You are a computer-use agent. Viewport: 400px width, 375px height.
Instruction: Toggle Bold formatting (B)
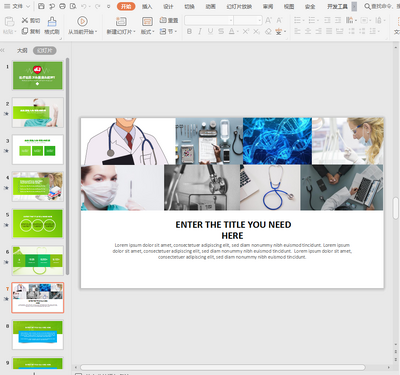pyautogui.click(x=189, y=31)
